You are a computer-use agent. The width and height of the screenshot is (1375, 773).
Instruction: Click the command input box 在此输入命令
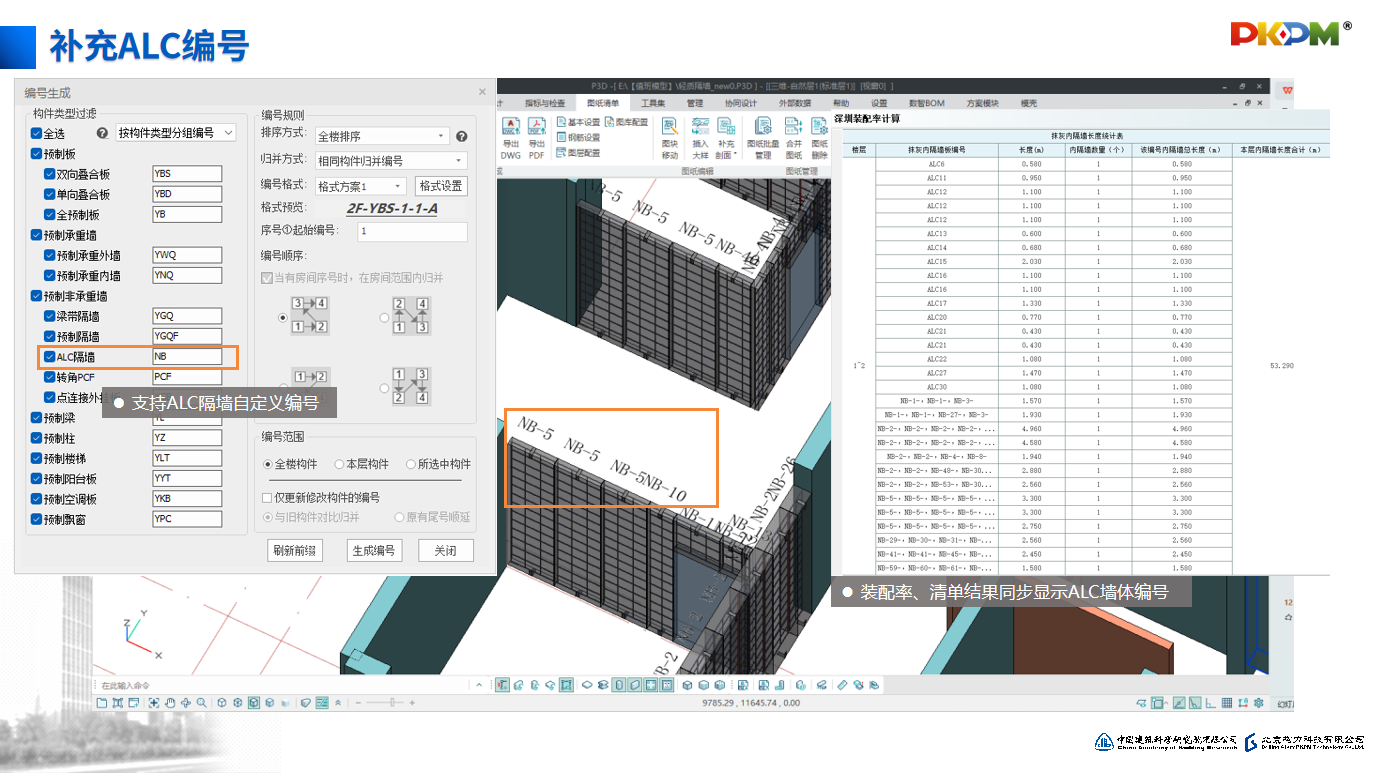283,685
